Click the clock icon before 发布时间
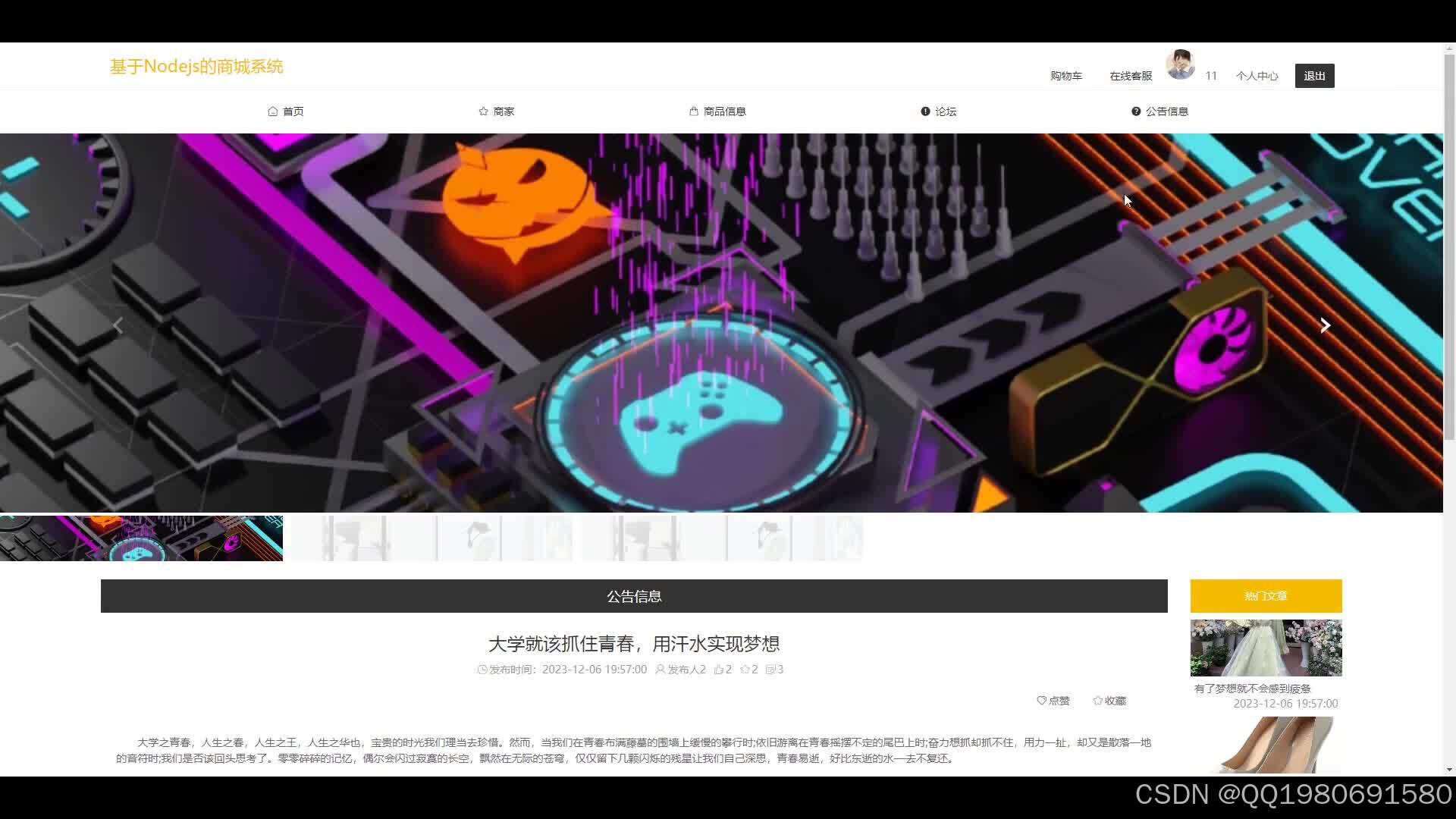The width and height of the screenshot is (1456, 819). (x=482, y=670)
